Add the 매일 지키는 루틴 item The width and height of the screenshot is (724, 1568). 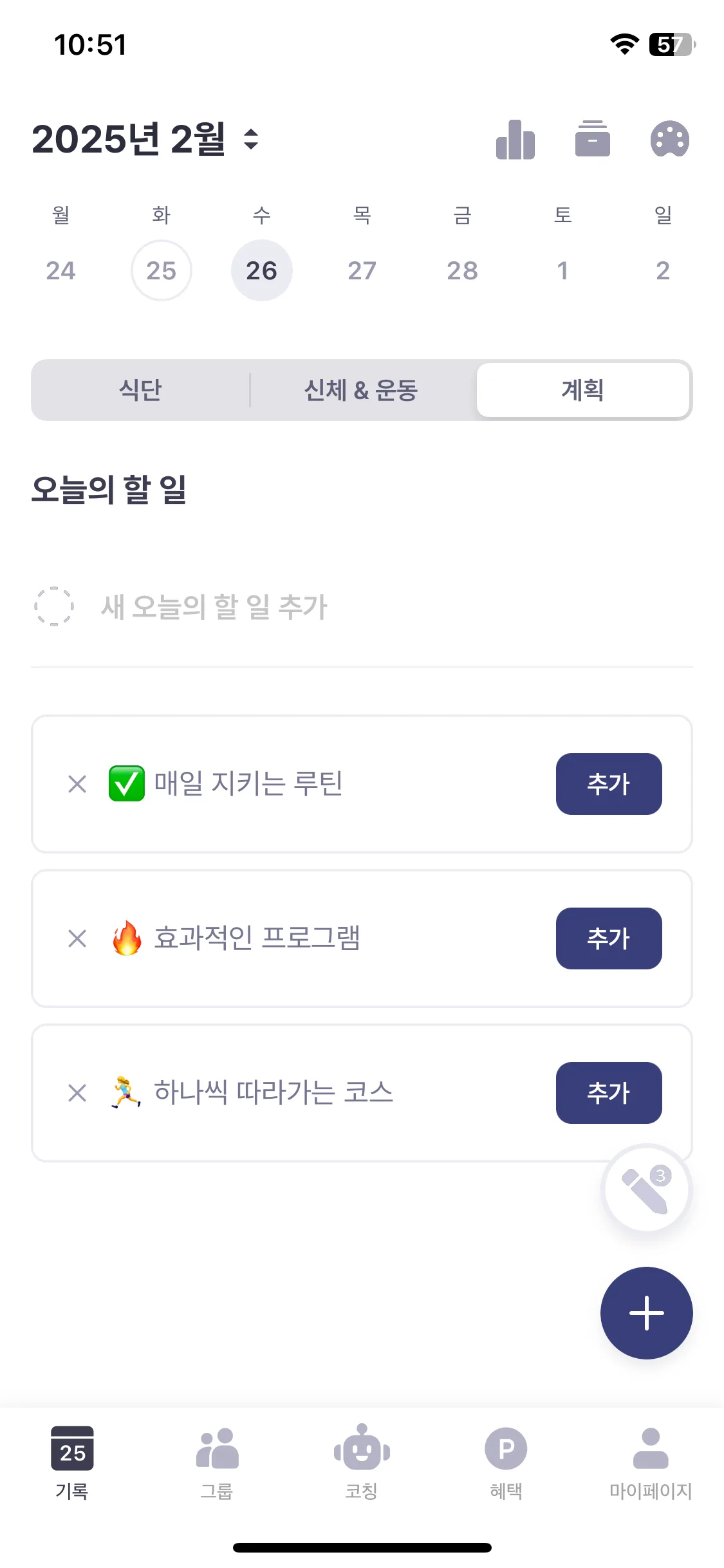pyautogui.click(x=609, y=784)
